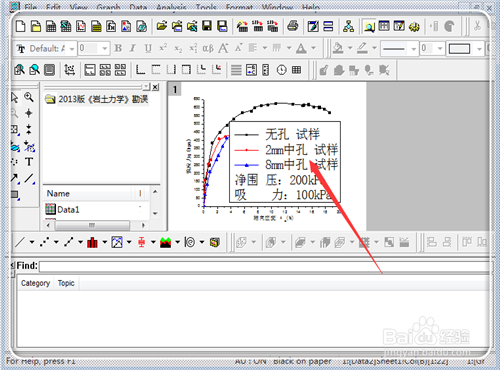The image size is (500, 370).
Task: Click the New Graph toolbar icon
Action: (81, 26)
